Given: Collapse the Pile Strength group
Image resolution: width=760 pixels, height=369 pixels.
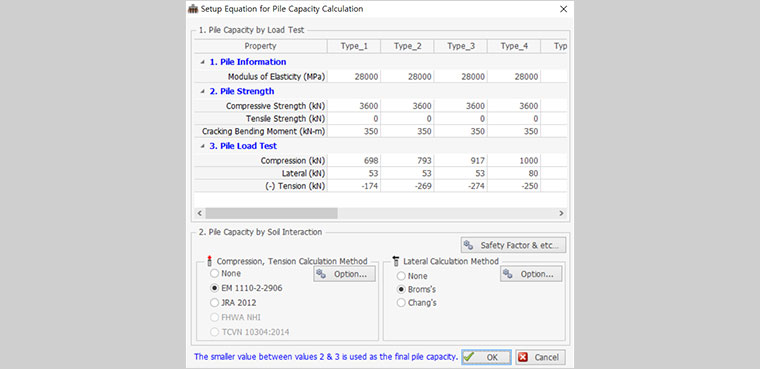Looking at the screenshot, I should [x=202, y=91].
